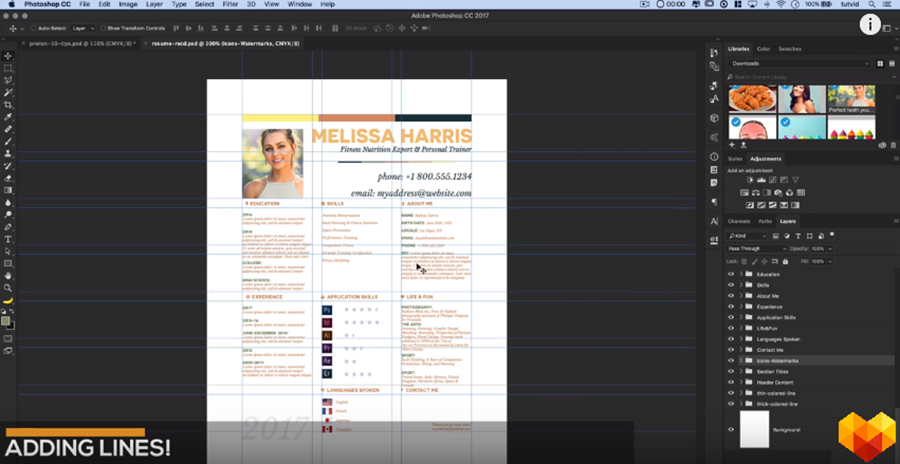The width and height of the screenshot is (900, 464).
Task: Pick the Crop tool
Action: [8, 105]
